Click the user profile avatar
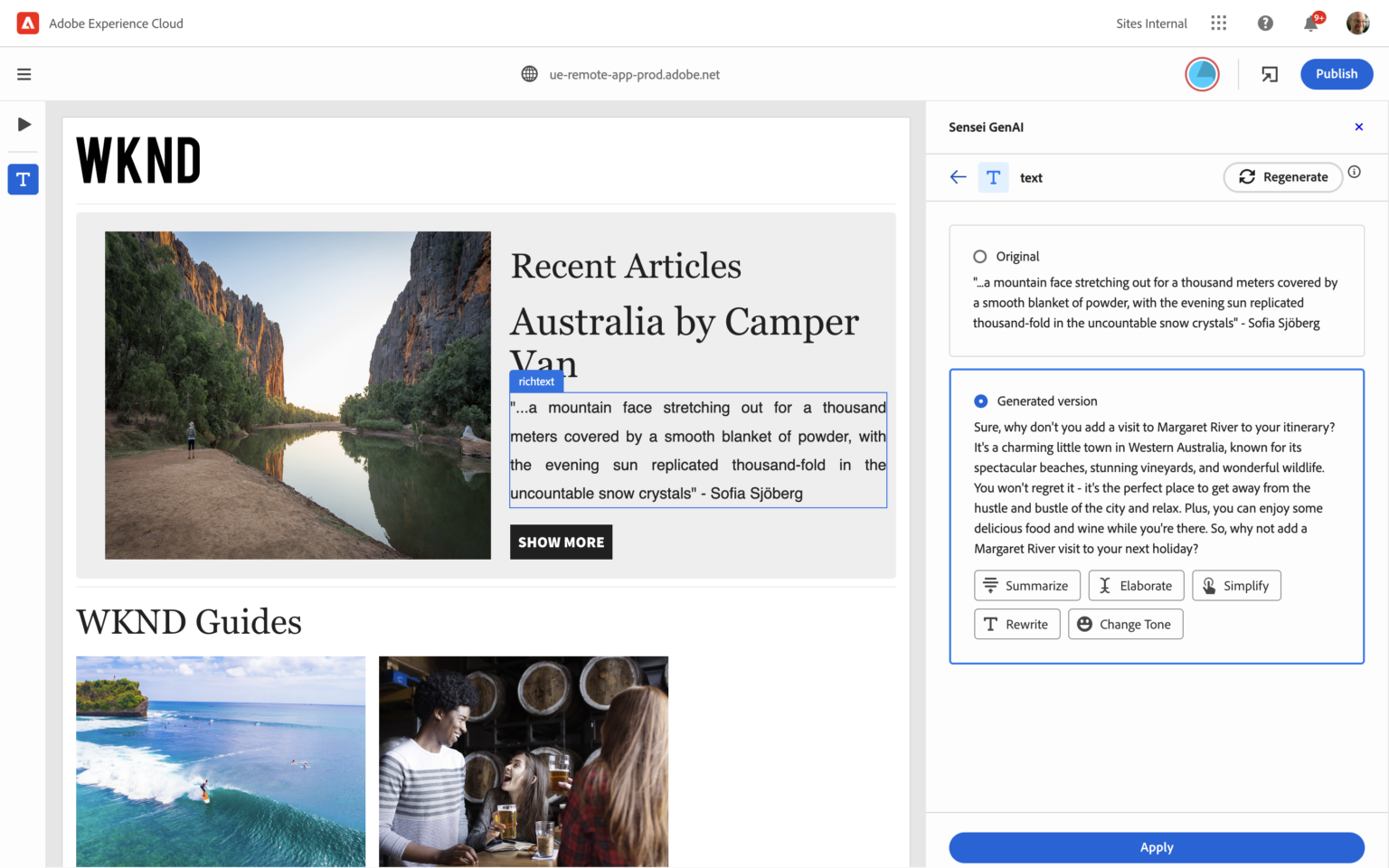Screen dimensions: 1389x868 (1357, 24)
